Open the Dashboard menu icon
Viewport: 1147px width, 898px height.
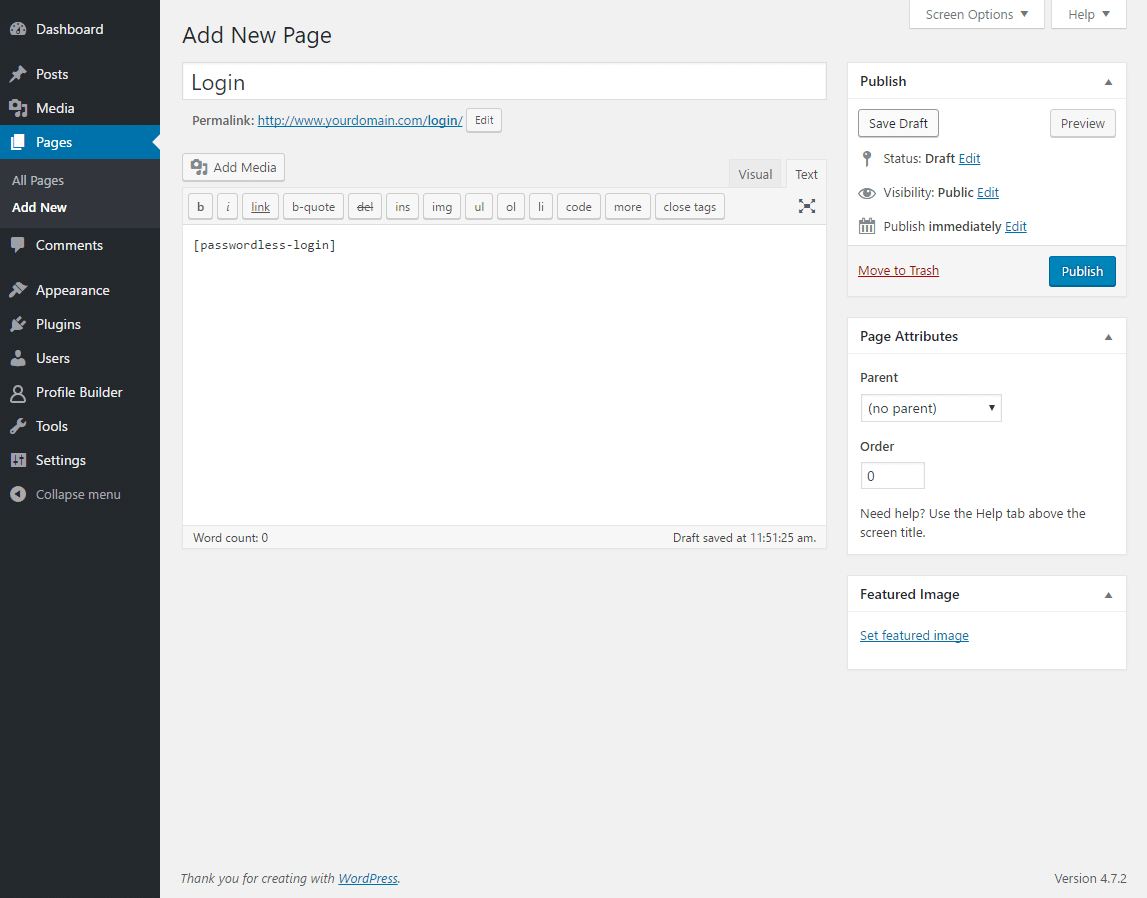[18, 29]
